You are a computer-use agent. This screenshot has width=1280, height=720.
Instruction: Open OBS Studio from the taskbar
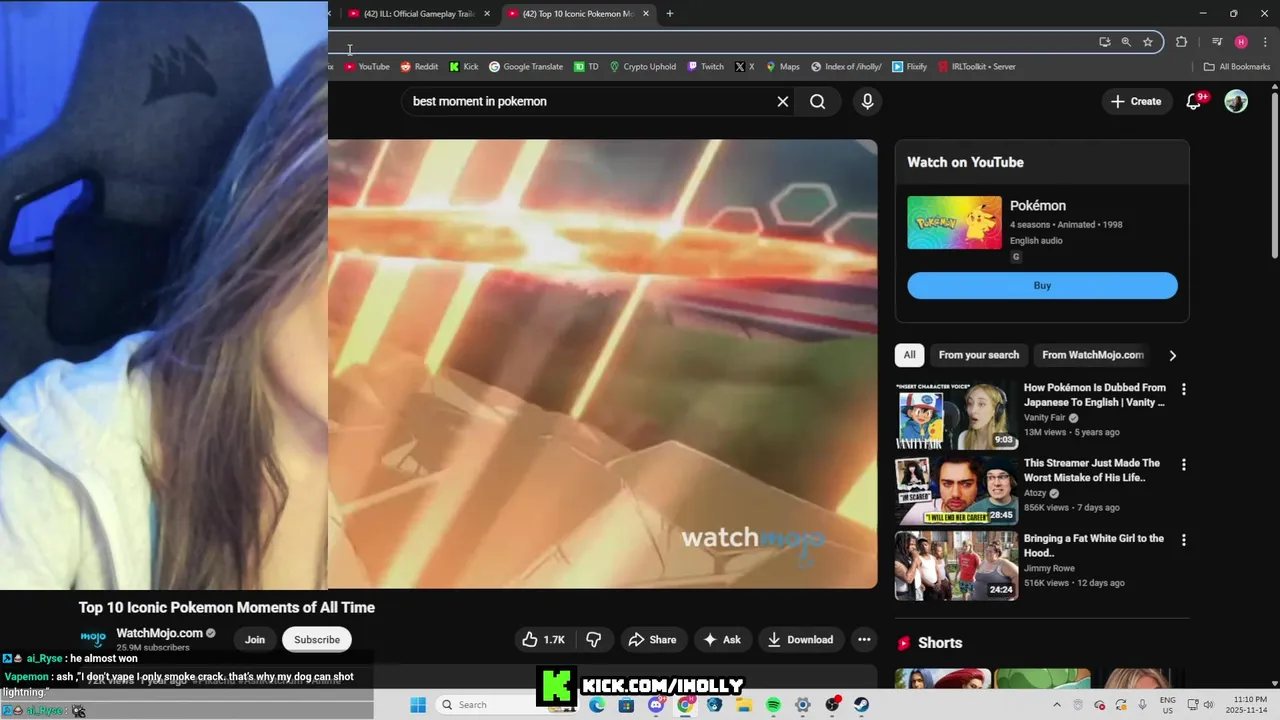click(x=832, y=705)
